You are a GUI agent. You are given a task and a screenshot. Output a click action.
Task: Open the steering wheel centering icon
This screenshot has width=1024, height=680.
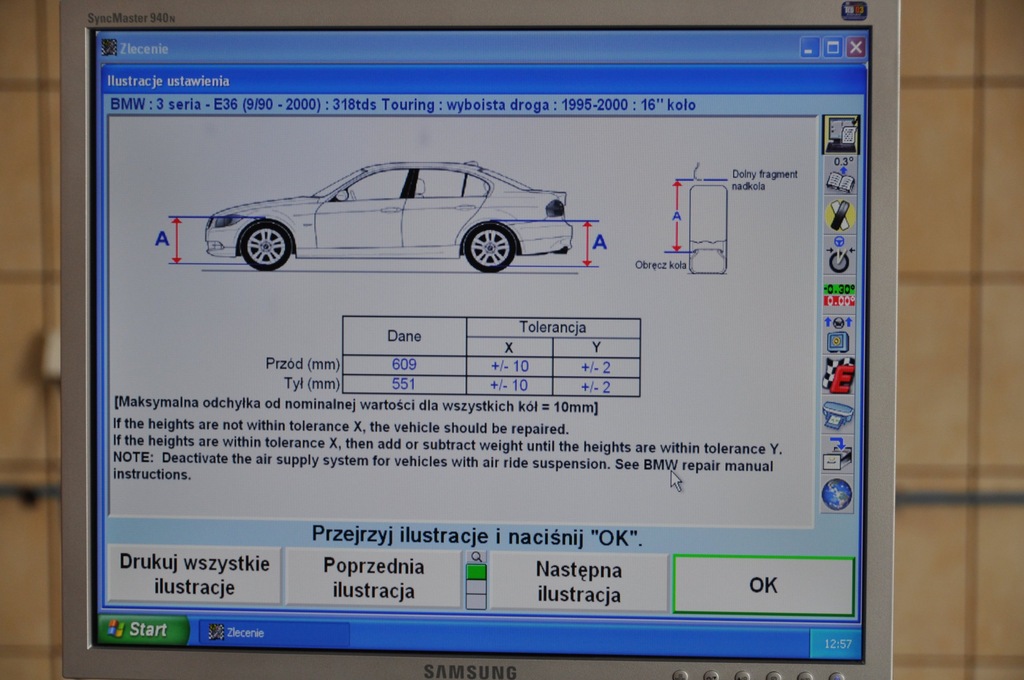(840, 255)
